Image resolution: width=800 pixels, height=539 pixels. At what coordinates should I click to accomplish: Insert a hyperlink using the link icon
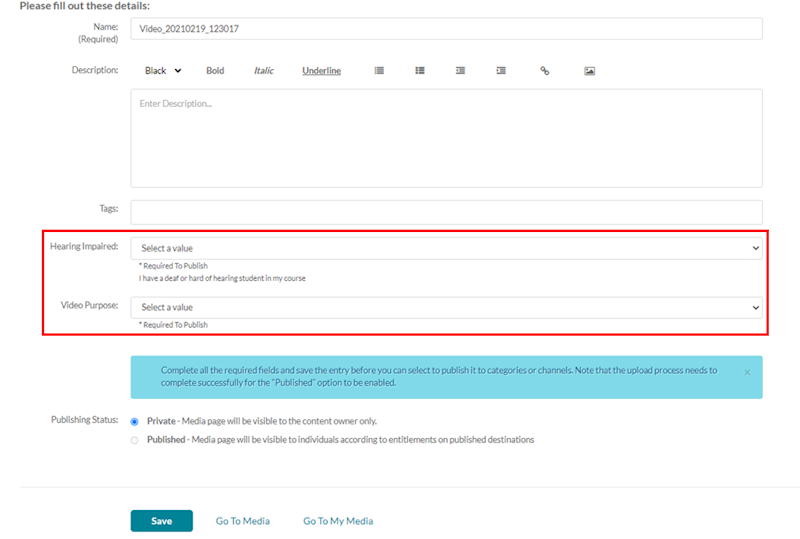pyautogui.click(x=545, y=71)
